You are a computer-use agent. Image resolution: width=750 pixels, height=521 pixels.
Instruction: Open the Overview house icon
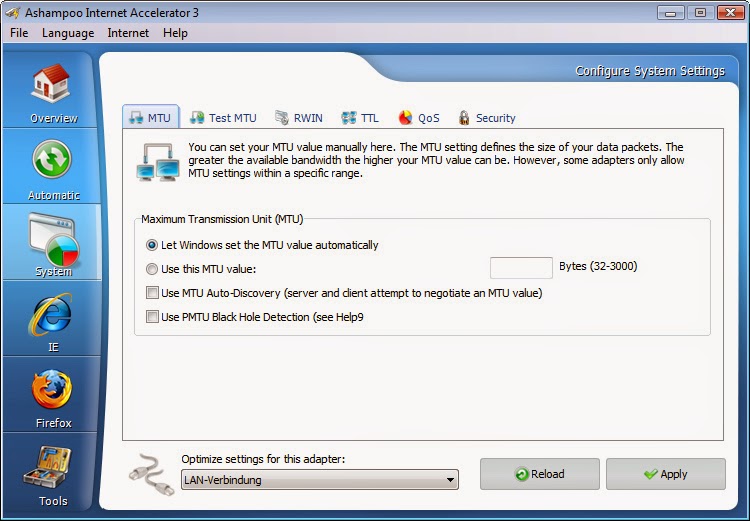click(x=52, y=83)
